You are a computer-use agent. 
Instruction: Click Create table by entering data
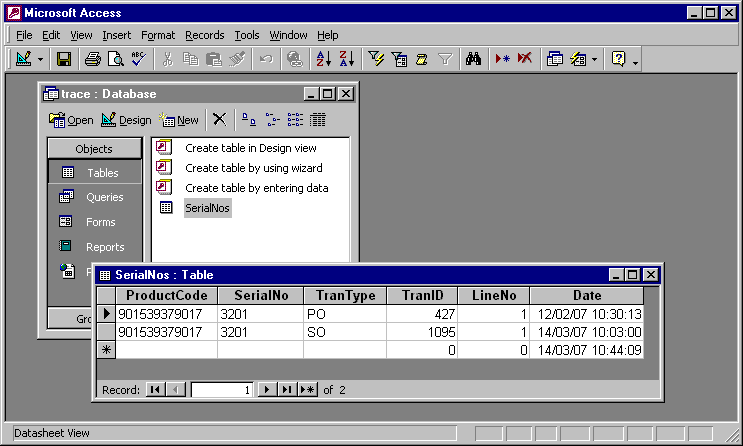point(256,188)
